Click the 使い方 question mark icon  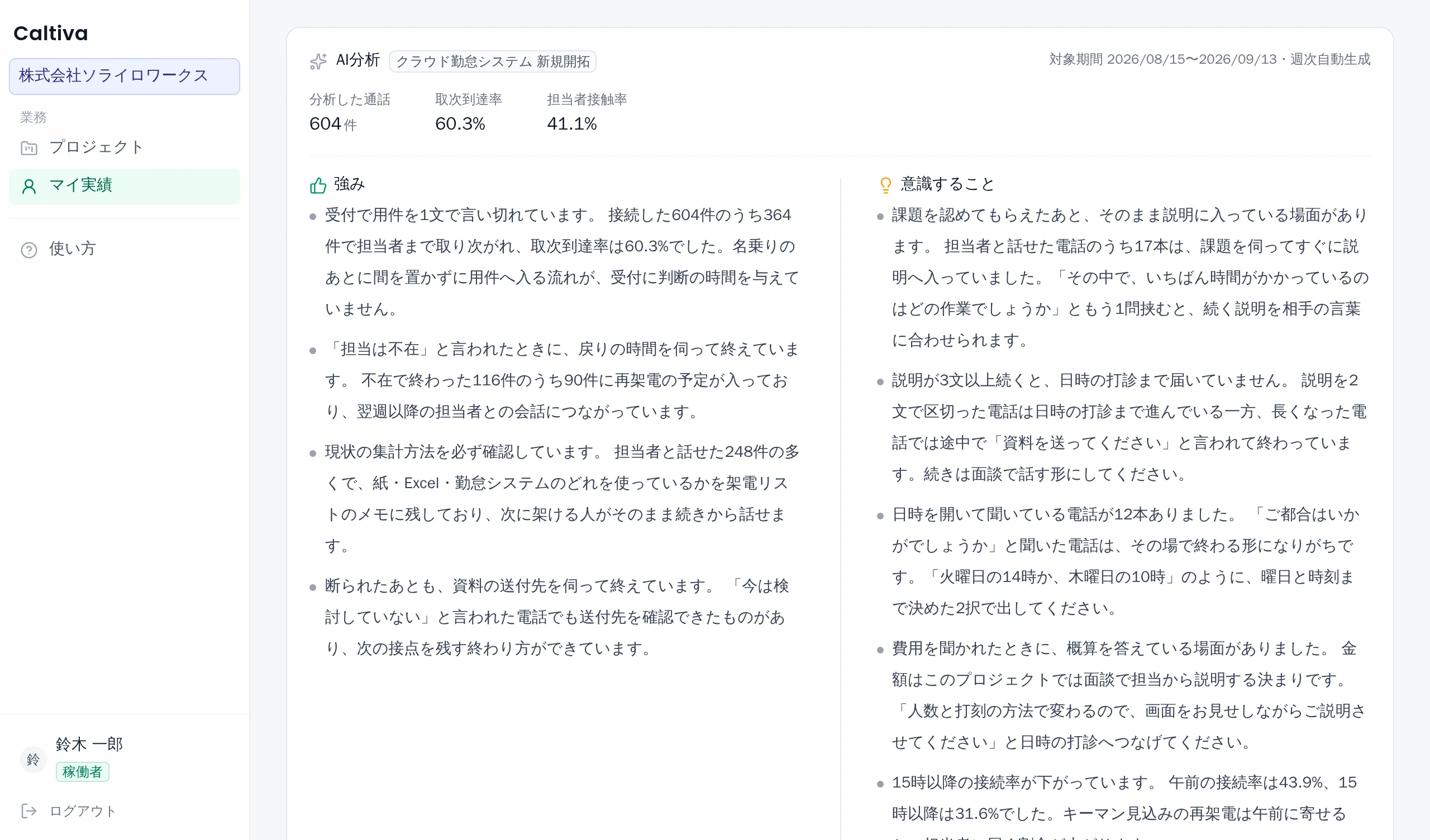click(x=29, y=250)
